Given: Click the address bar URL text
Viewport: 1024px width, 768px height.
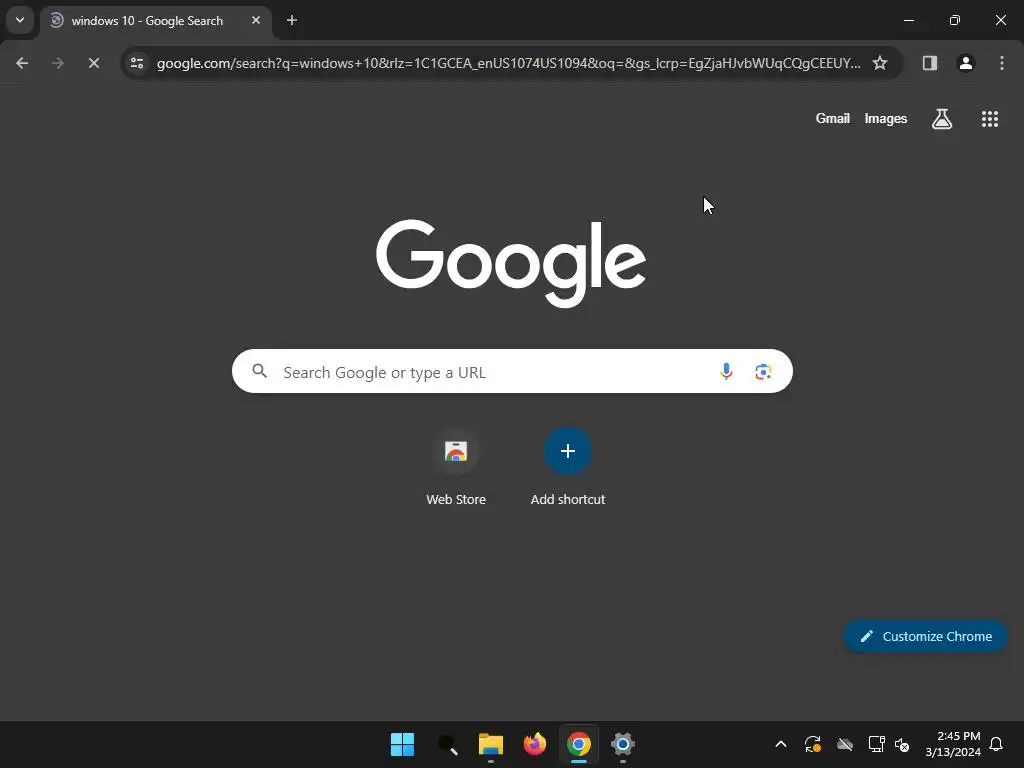Looking at the screenshot, I should (x=508, y=63).
